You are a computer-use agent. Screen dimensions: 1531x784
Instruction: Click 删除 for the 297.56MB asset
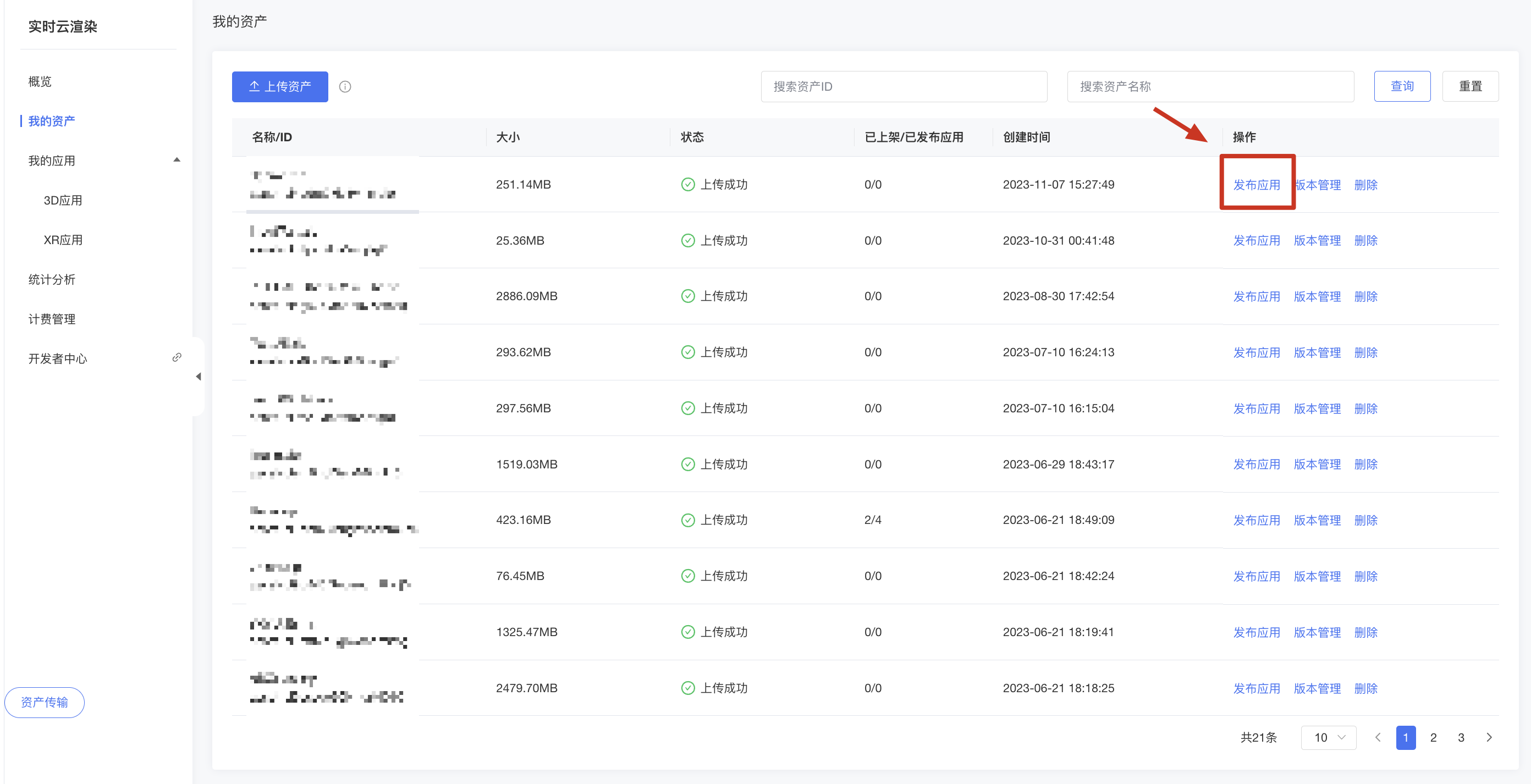(x=1366, y=409)
